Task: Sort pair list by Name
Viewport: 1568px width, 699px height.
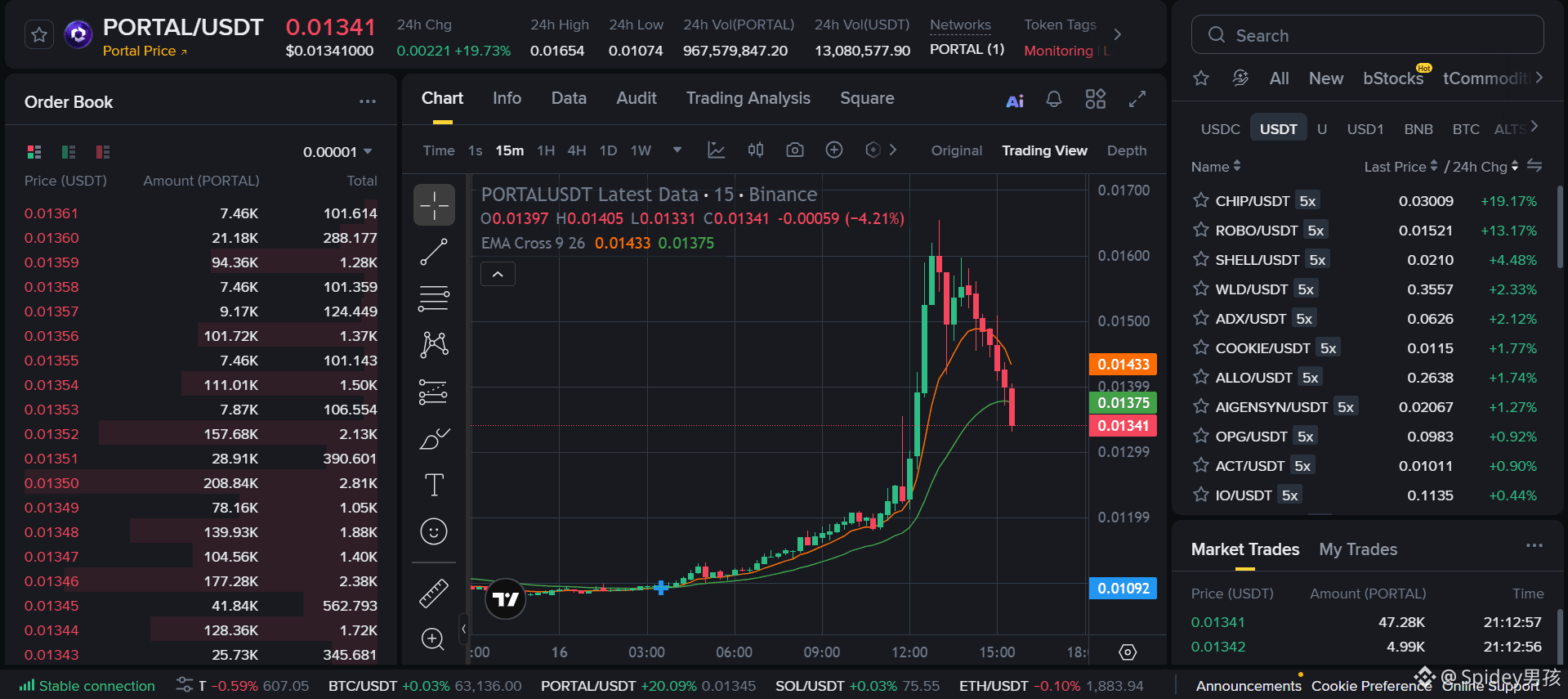Action: pyautogui.click(x=1216, y=166)
